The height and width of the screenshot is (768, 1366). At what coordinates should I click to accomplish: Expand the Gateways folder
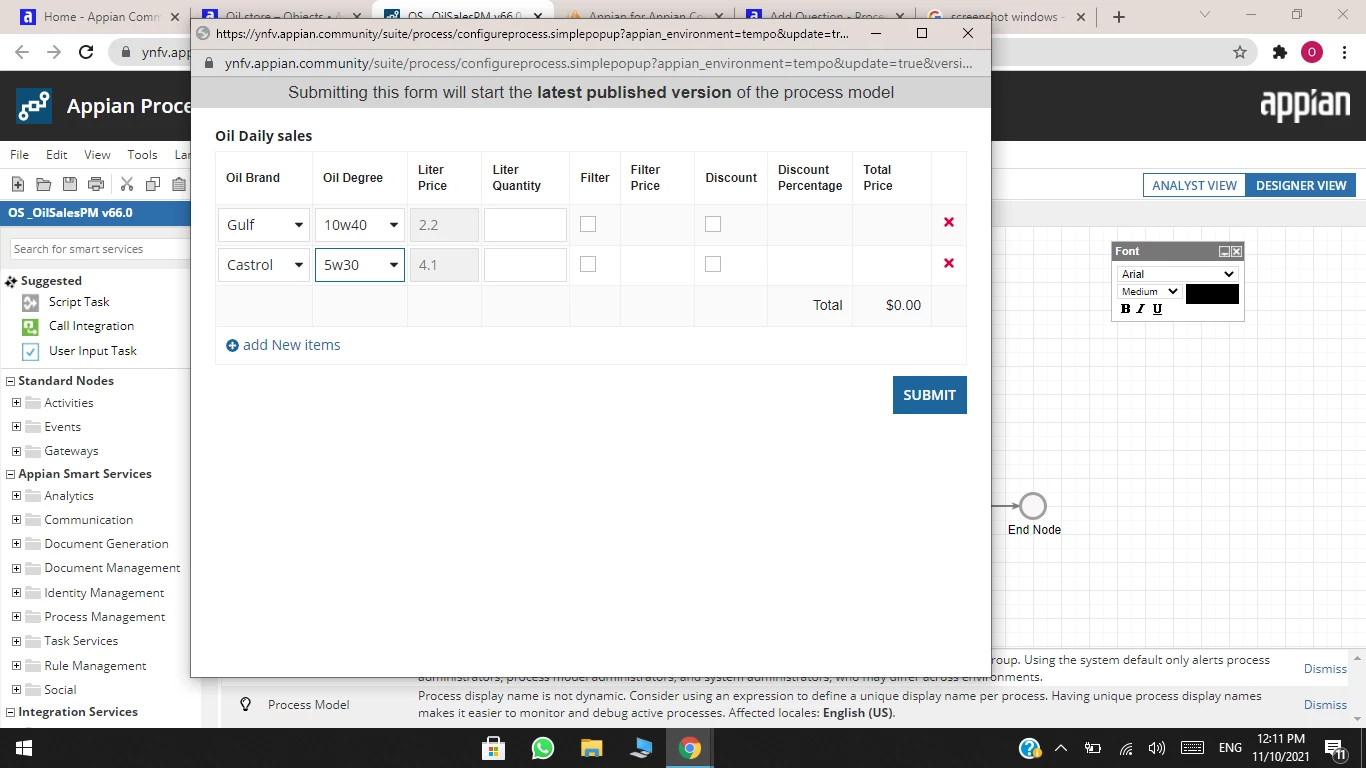coord(16,451)
